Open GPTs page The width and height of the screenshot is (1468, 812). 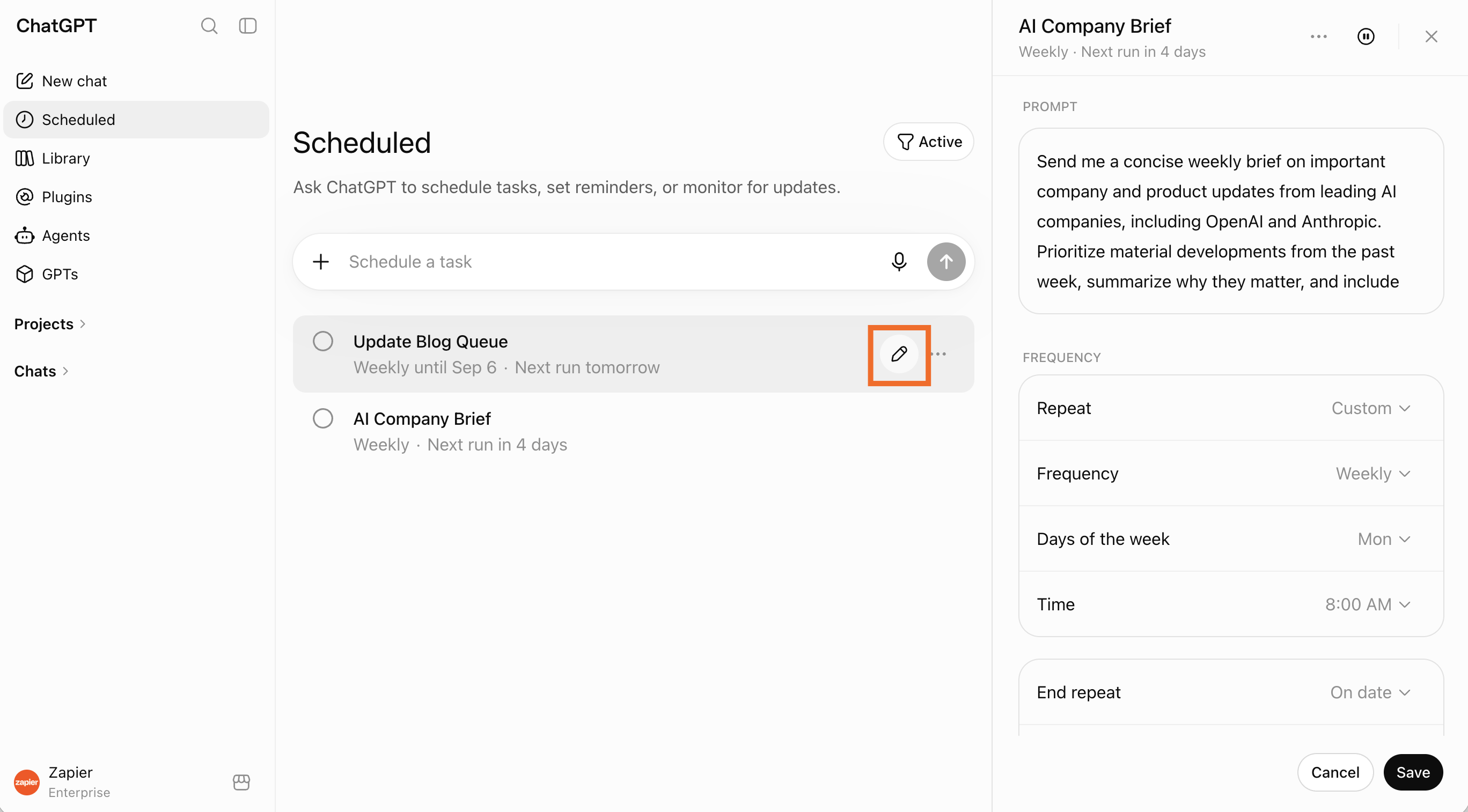(x=136, y=274)
